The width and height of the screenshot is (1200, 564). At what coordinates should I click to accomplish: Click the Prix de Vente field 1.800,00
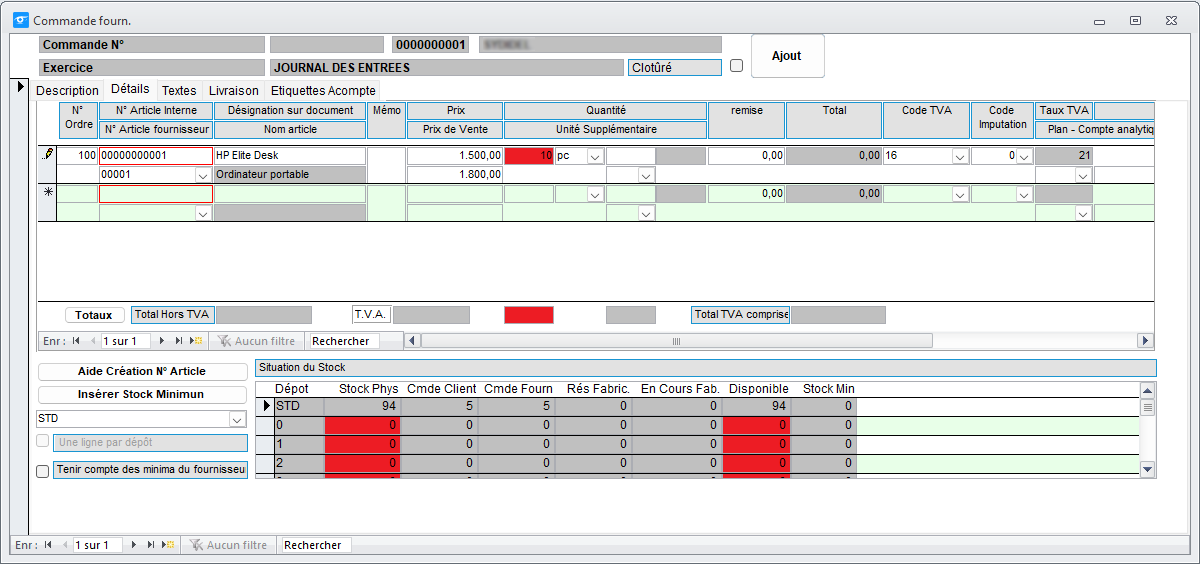(x=455, y=174)
